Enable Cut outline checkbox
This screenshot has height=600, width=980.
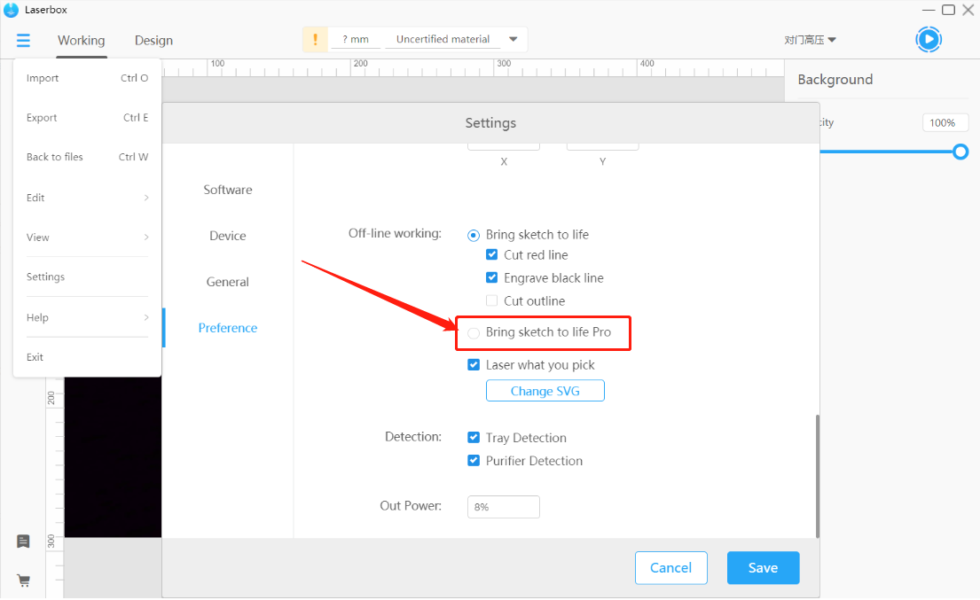[492, 301]
